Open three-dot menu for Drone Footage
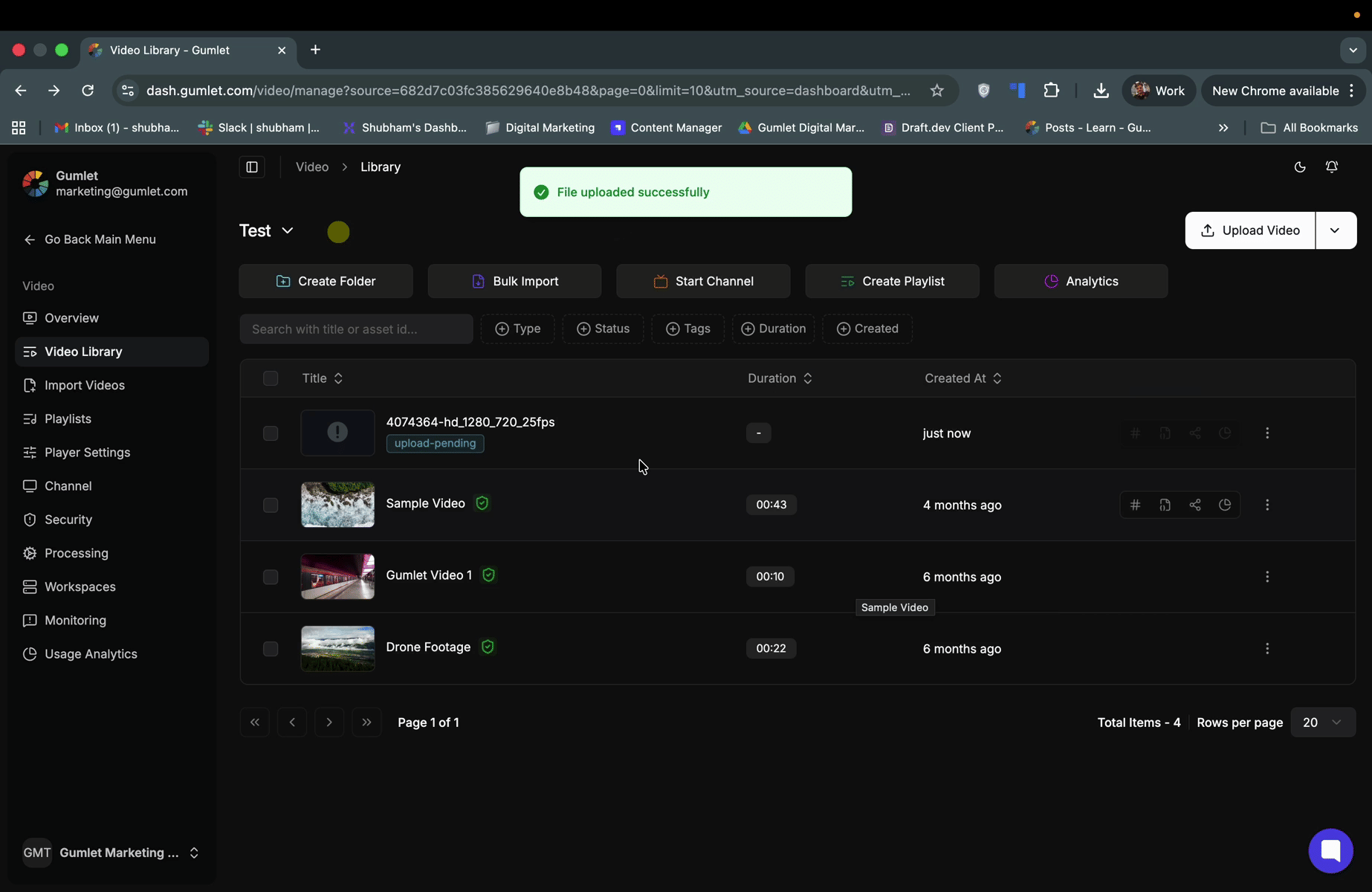1372x892 pixels. pos(1267,649)
